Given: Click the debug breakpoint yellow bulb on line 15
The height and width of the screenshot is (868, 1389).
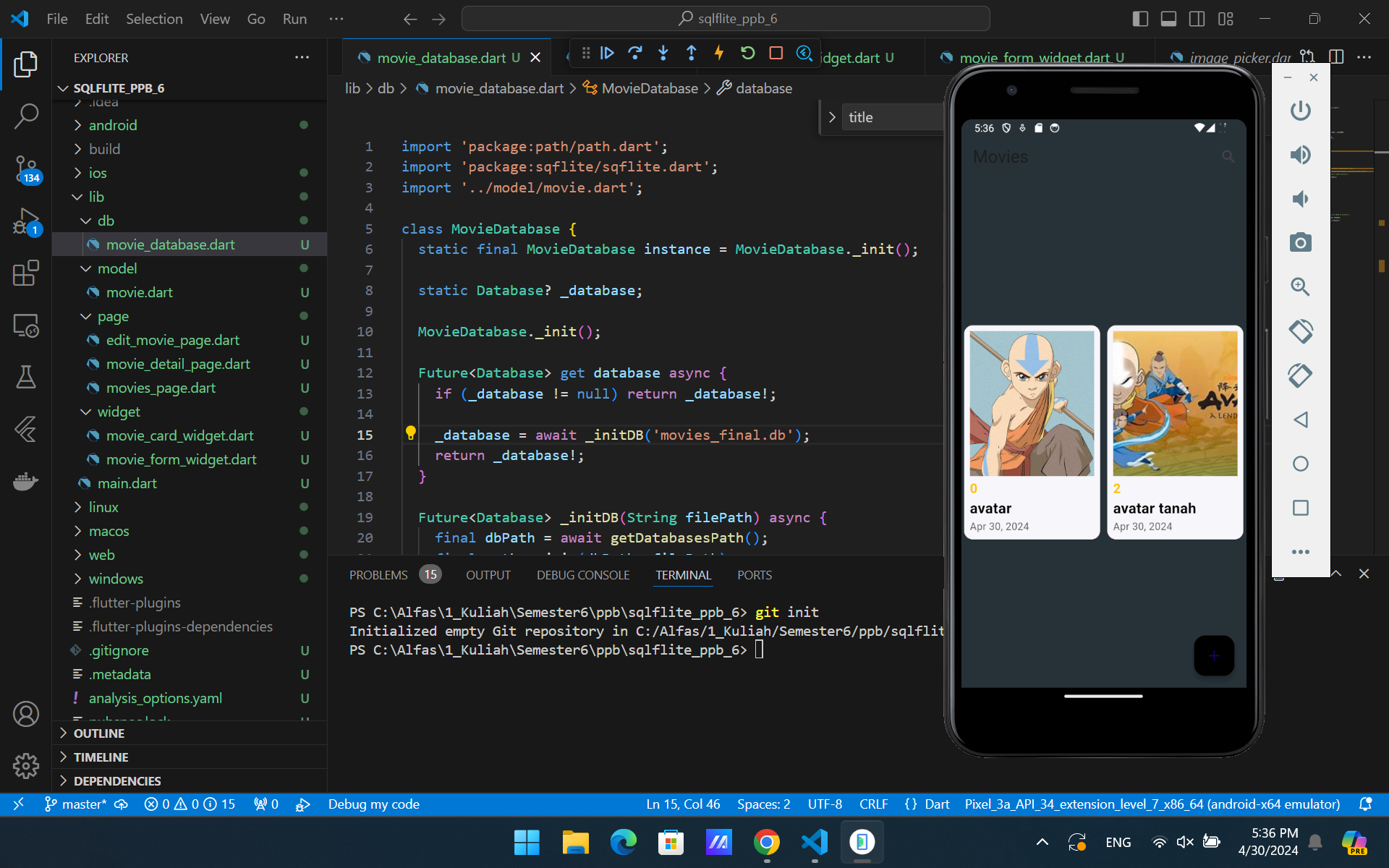Looking at the screenshot, I should click(x=410, y=433).
